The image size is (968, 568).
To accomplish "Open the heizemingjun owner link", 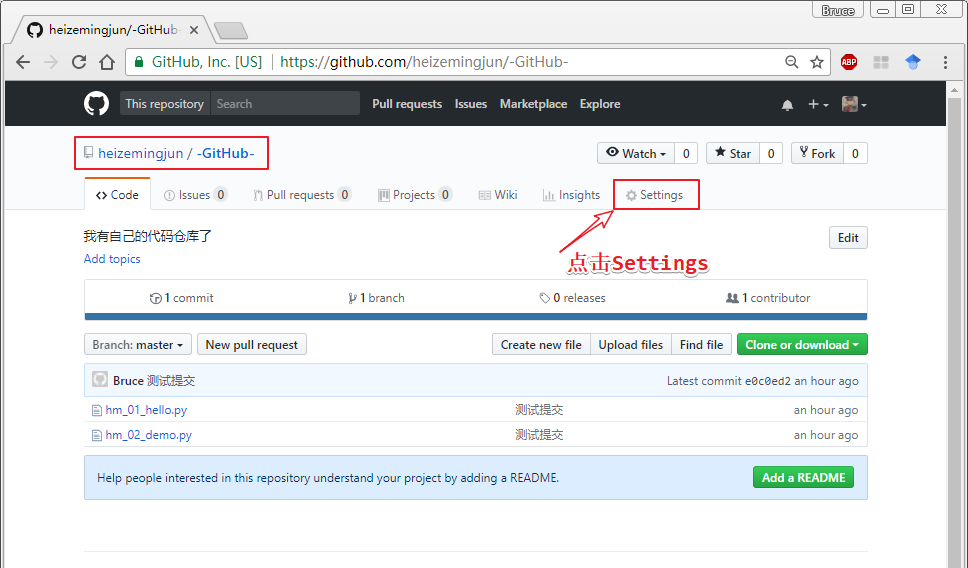I will pyautogui.click(x=141, y=153).
